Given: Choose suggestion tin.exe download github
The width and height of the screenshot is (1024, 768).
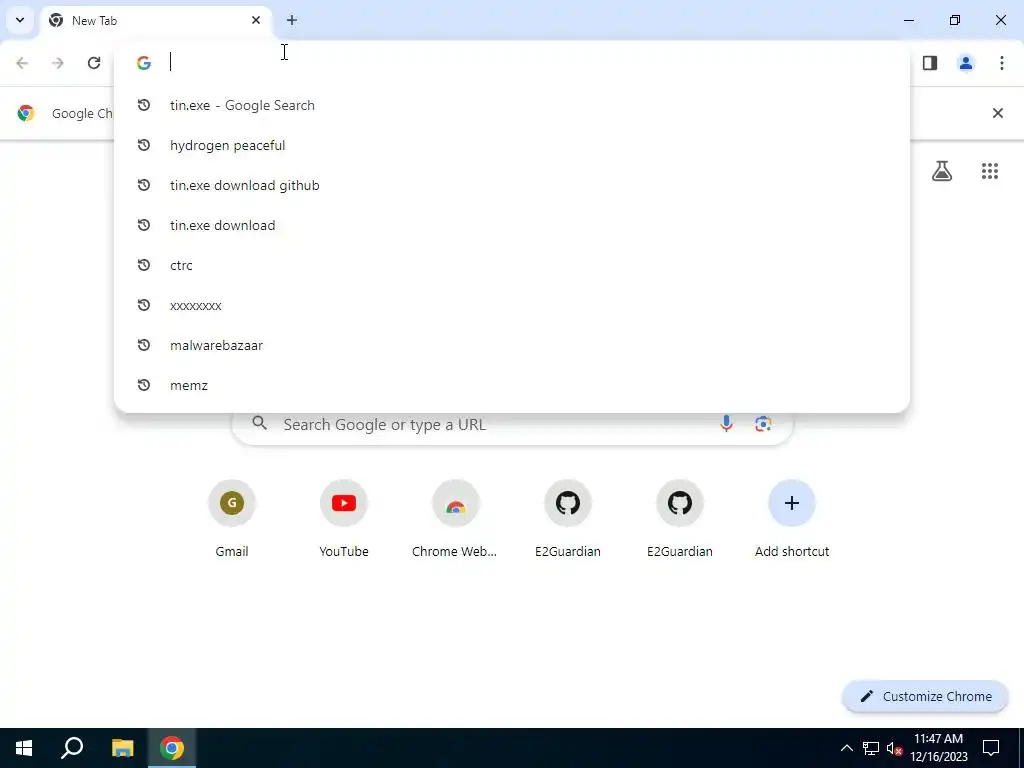Looking at the screenshot, I should (512, 185).
